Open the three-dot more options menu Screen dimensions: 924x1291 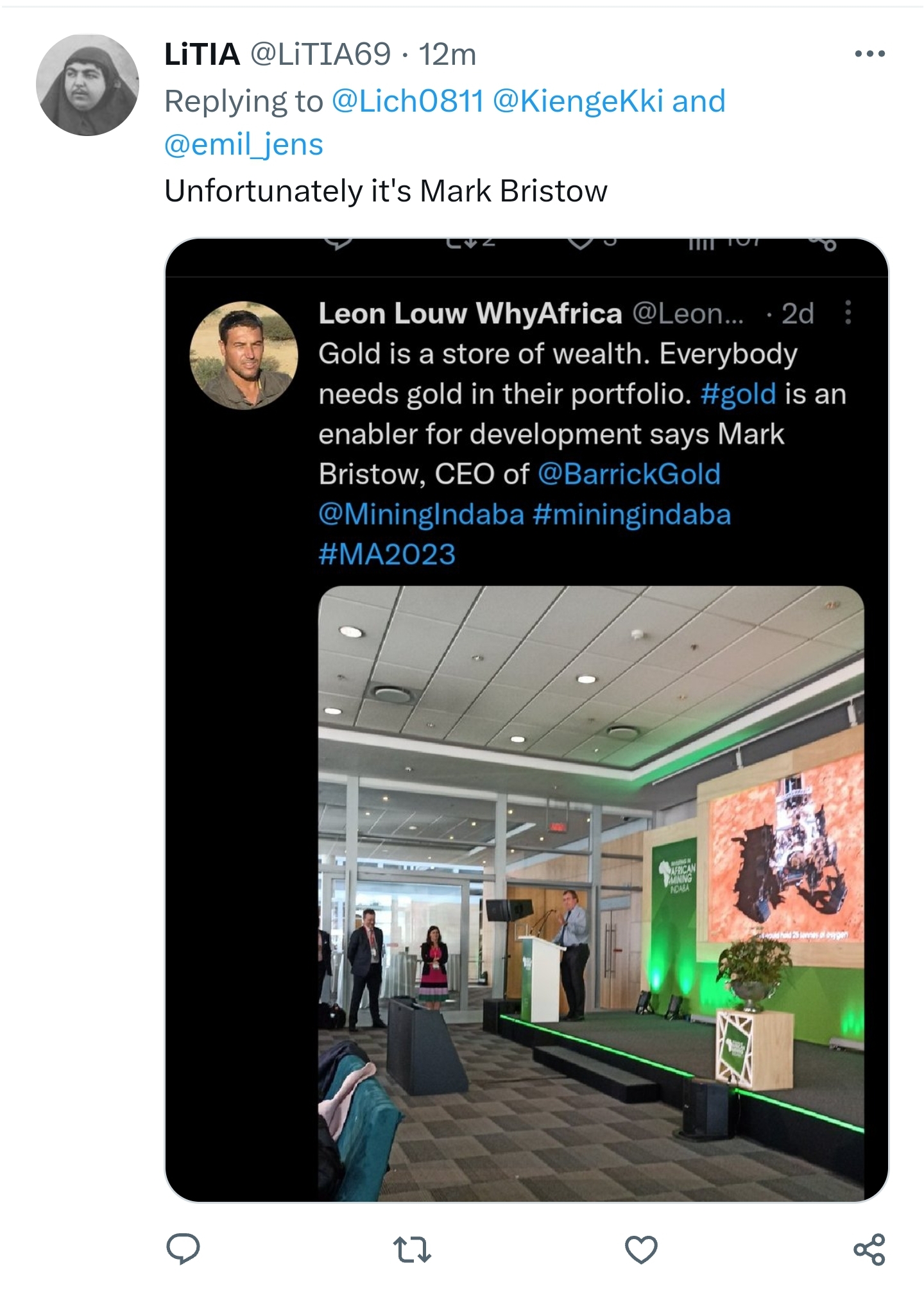click(869, 55)
